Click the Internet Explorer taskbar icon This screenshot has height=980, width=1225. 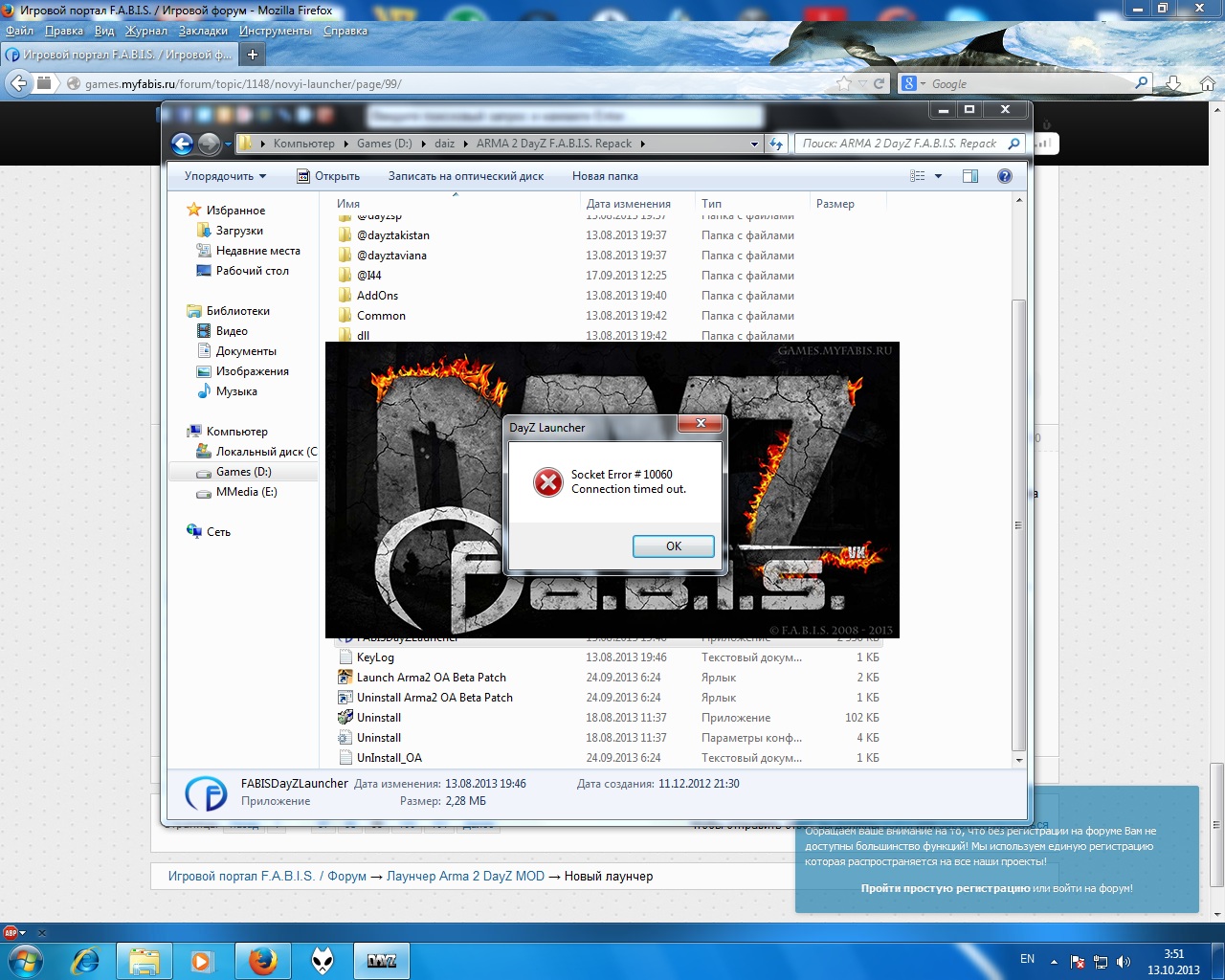85,961
